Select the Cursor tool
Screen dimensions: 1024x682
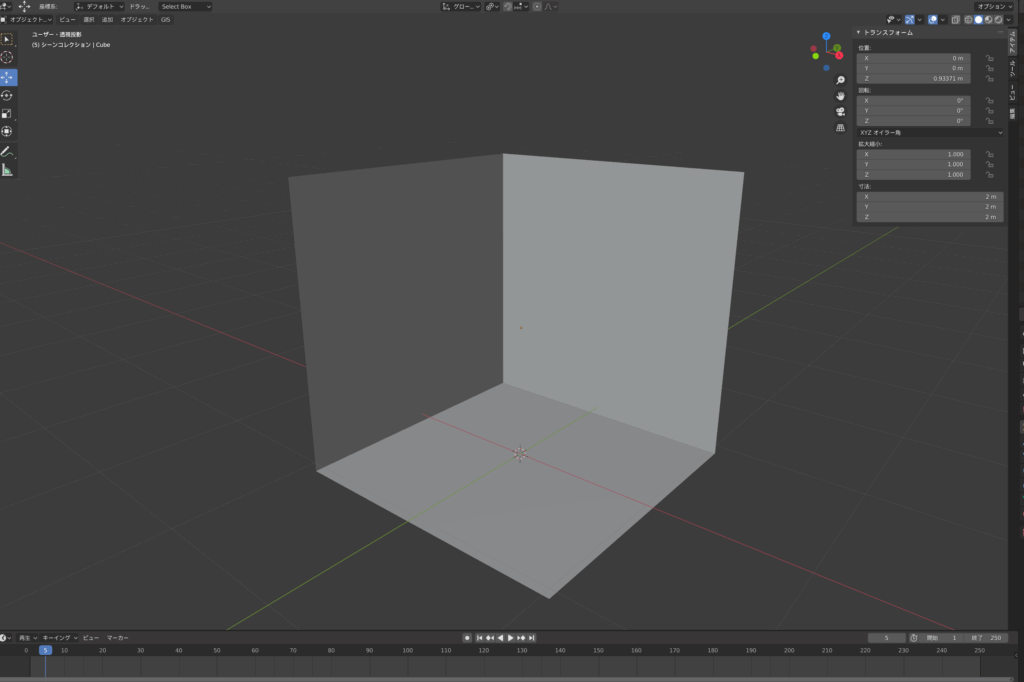8,58
